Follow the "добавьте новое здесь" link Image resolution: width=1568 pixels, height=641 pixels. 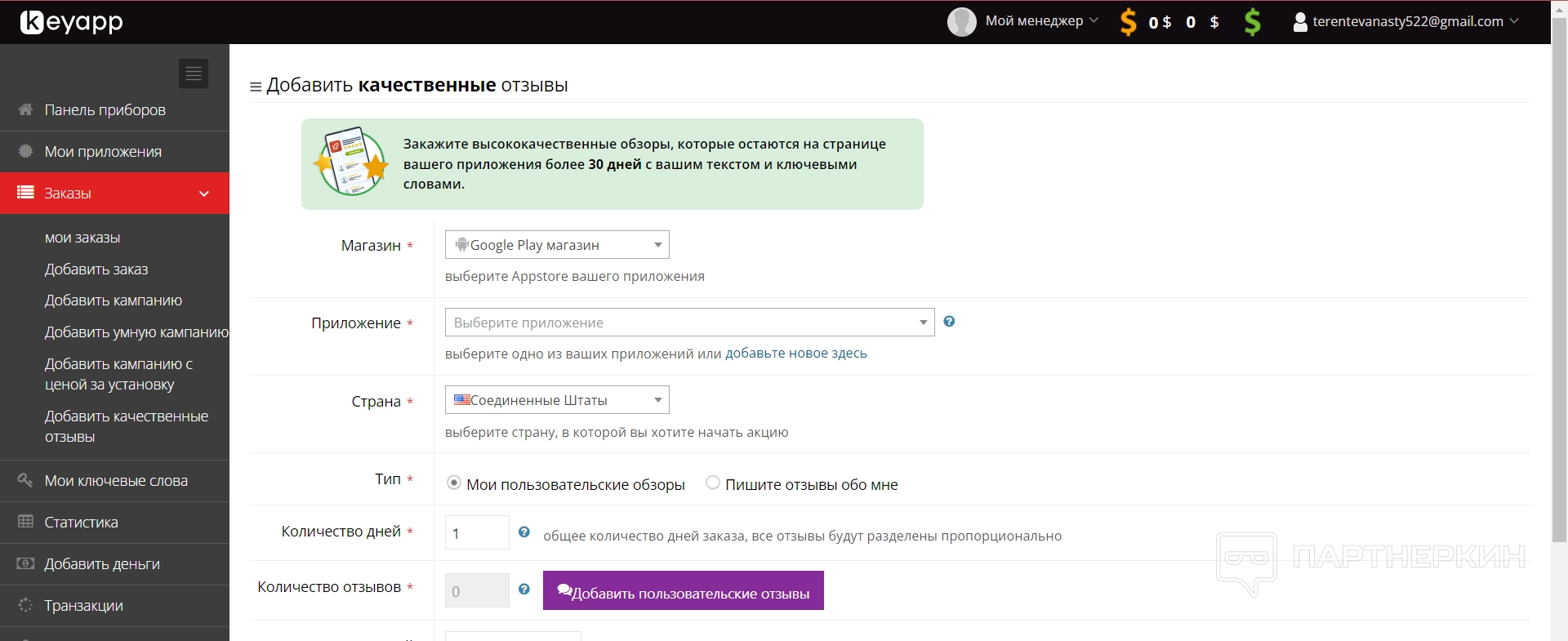pyautogui.click(x=795, y=354)
